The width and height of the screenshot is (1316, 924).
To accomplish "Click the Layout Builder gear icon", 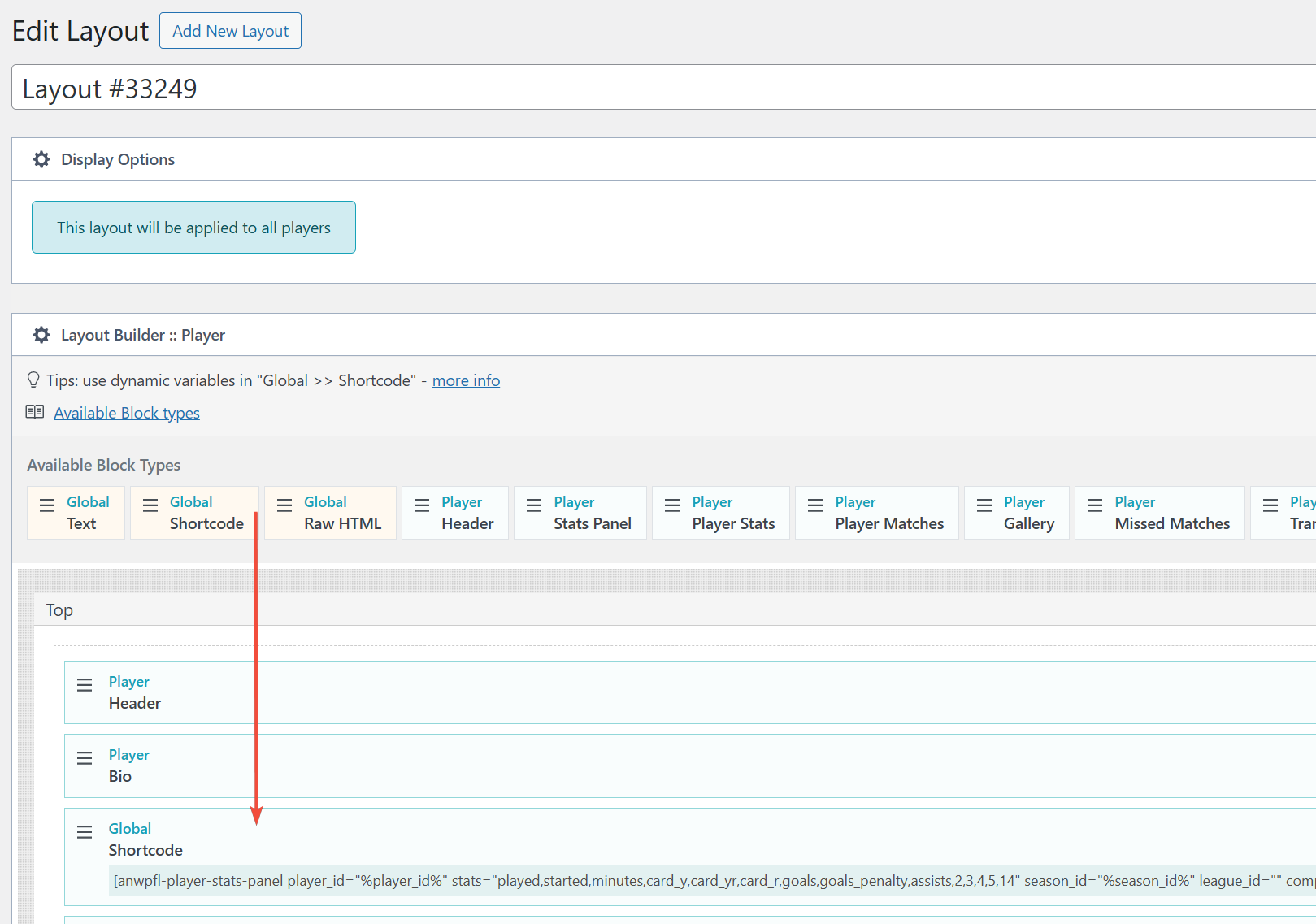I will pyautogui.click(x=41, y=335).
